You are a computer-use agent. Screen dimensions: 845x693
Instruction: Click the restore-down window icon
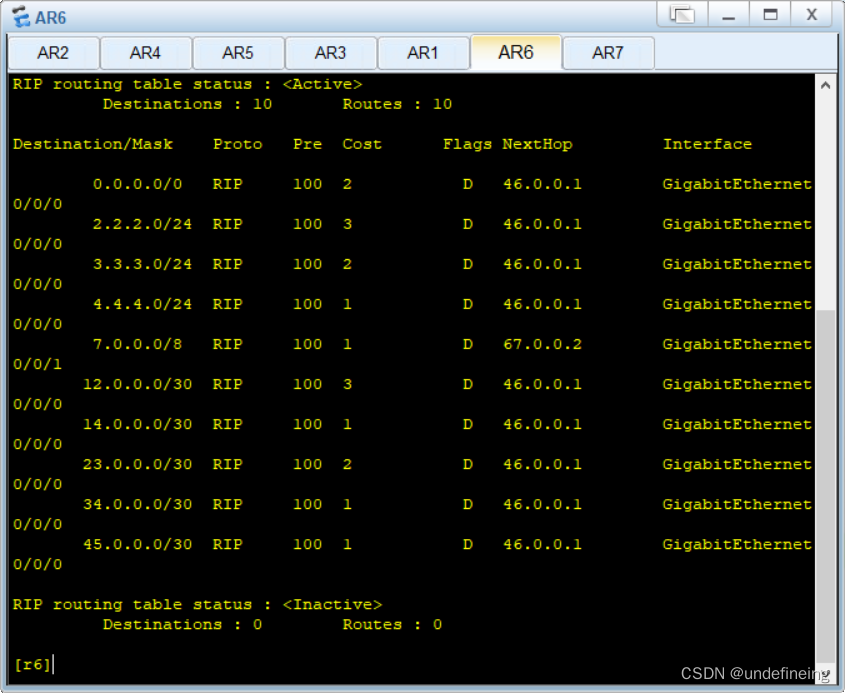(682, 15)
